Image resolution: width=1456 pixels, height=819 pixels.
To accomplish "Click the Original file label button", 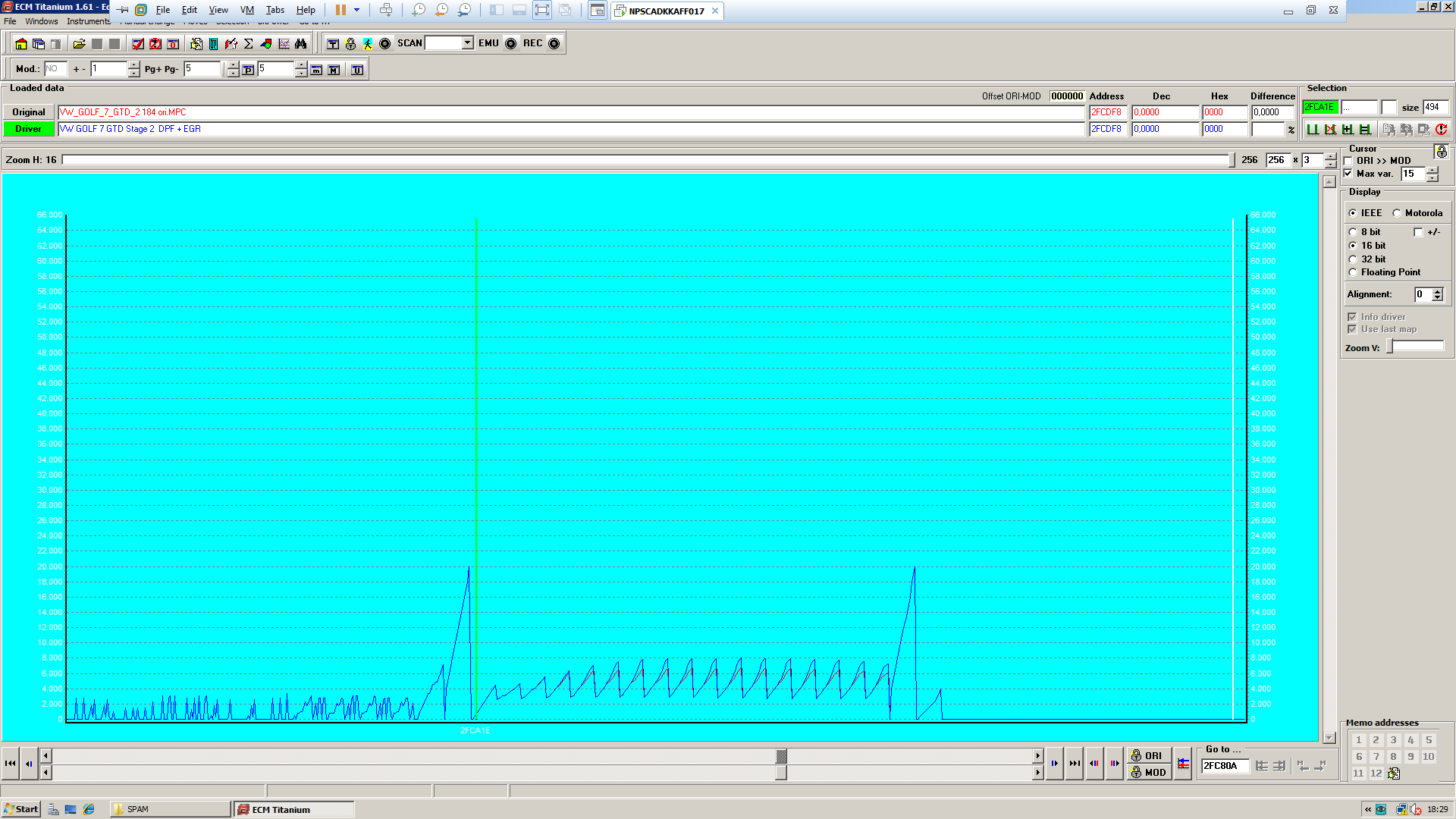I will [29, 112].
